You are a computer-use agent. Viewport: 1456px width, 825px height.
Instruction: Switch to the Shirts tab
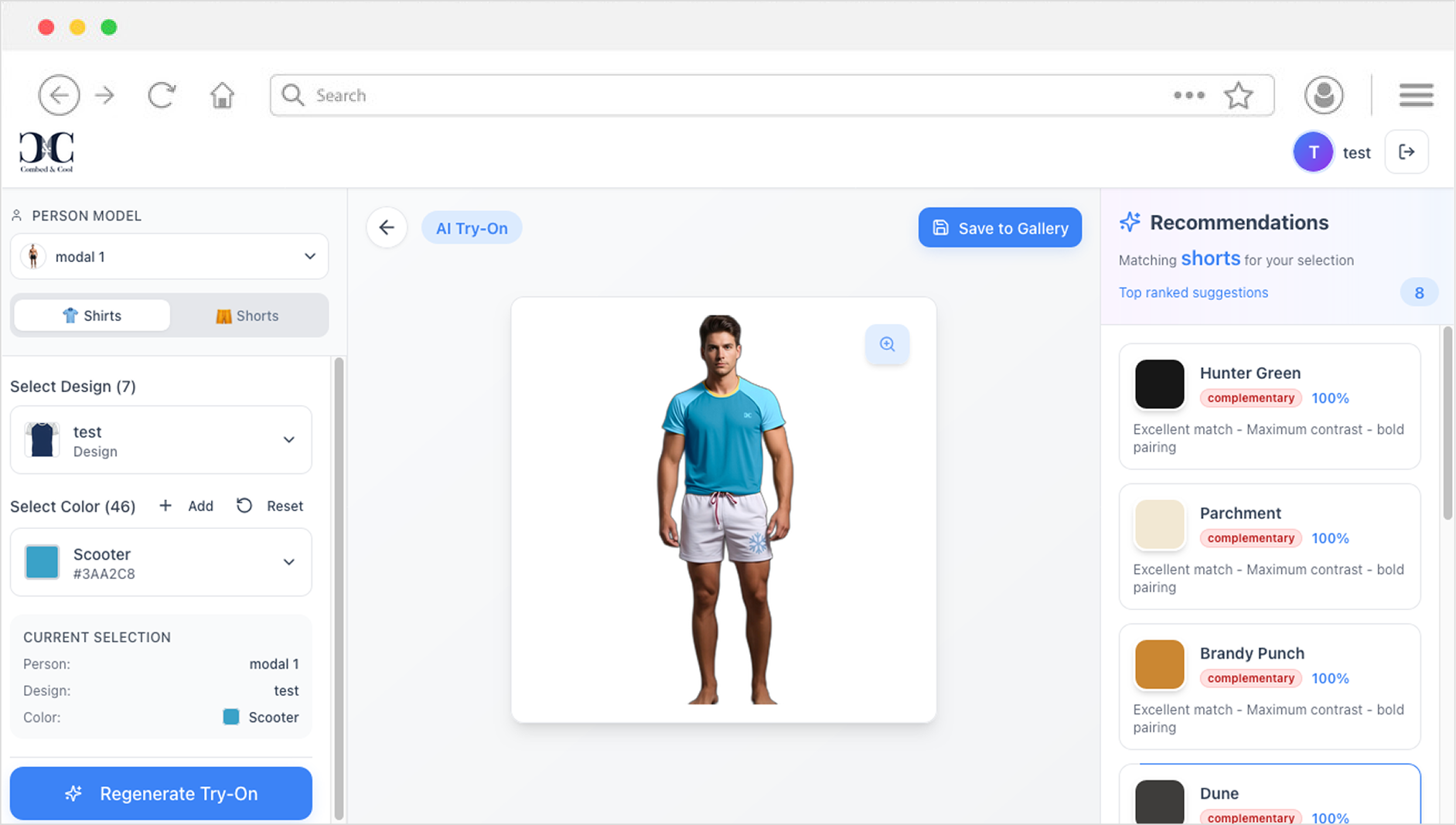click(x=92, y=315)
